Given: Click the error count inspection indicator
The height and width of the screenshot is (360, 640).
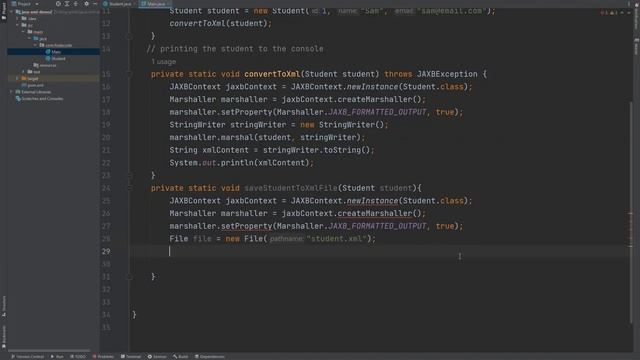Looking at the screenshot, I should coord(603,12).
